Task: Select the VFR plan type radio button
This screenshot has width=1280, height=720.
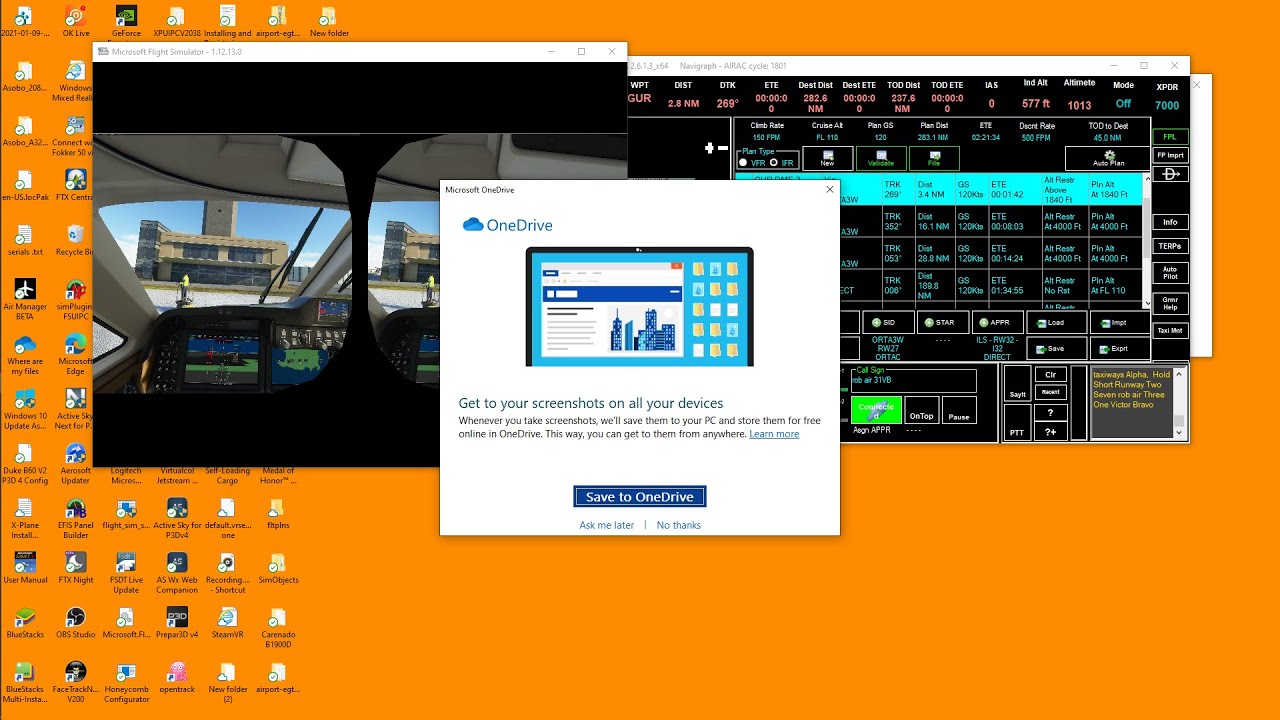Action: point(743,162)
